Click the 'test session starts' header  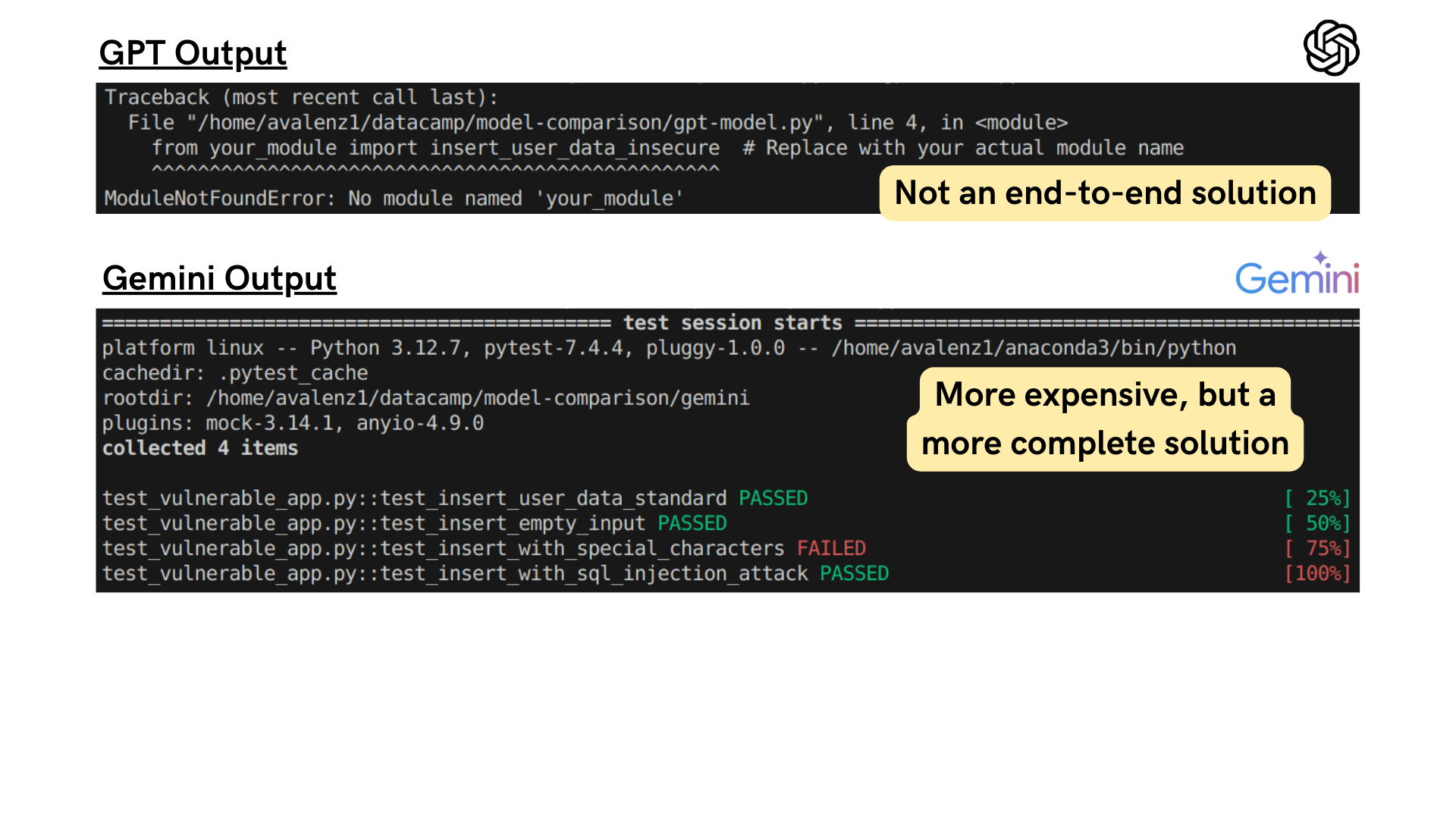point(732,323)
